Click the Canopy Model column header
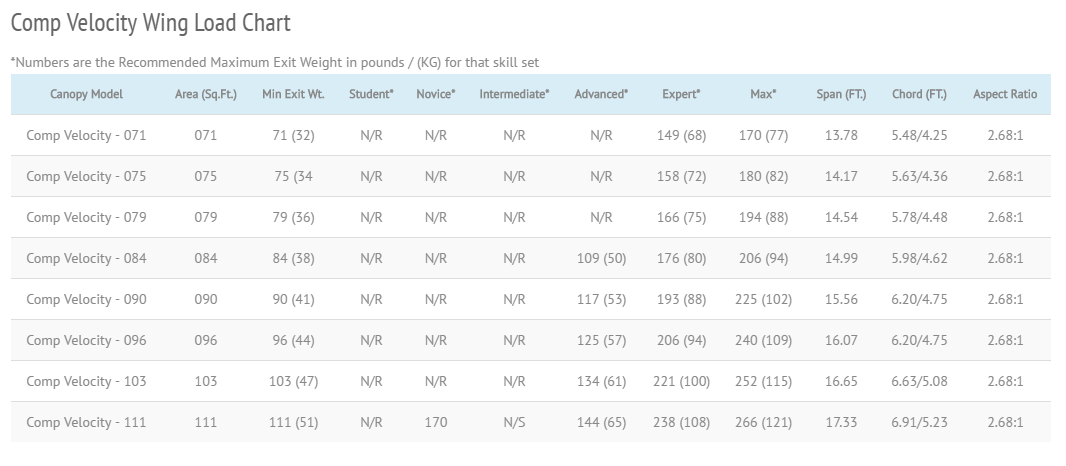1066x466 pixels. [x=86, y=94]
